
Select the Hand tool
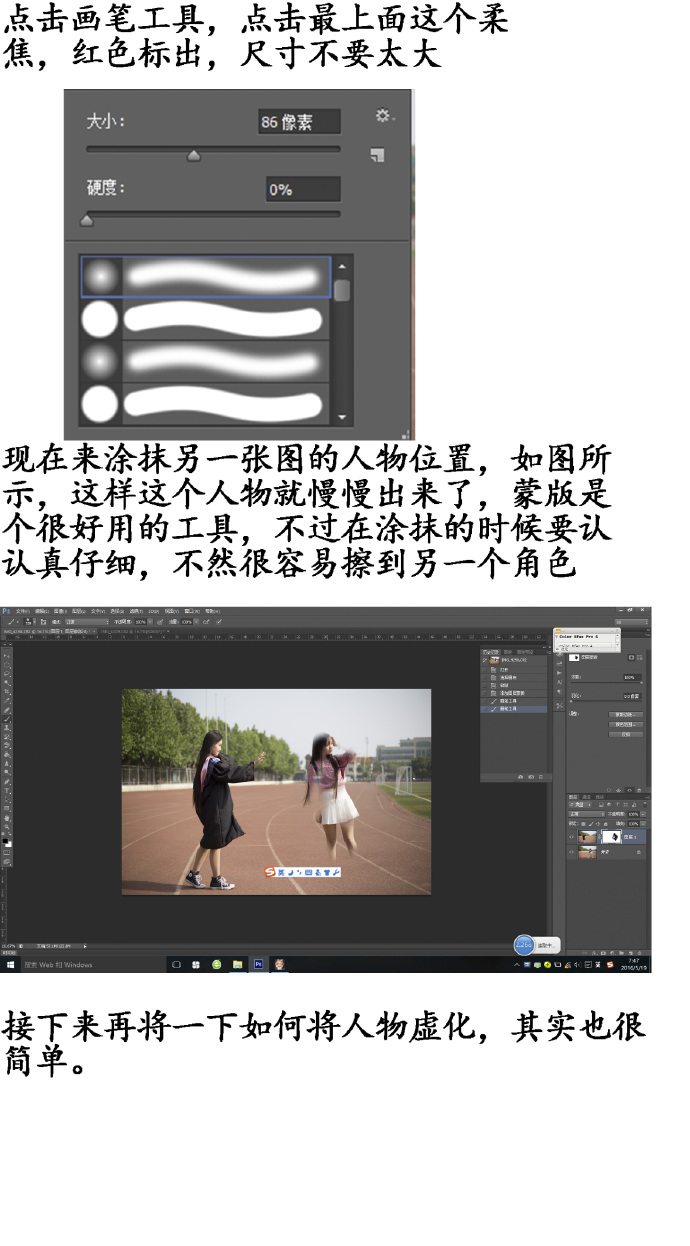pos(7,818)
